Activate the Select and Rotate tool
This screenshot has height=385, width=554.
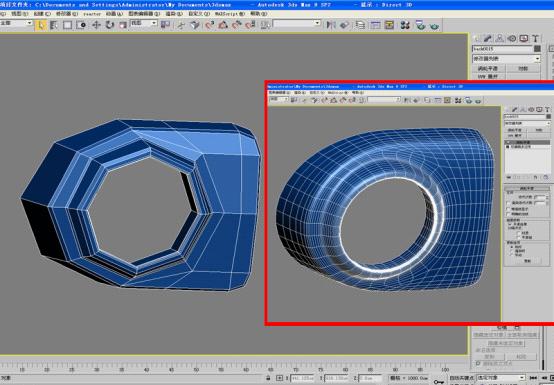110,25
